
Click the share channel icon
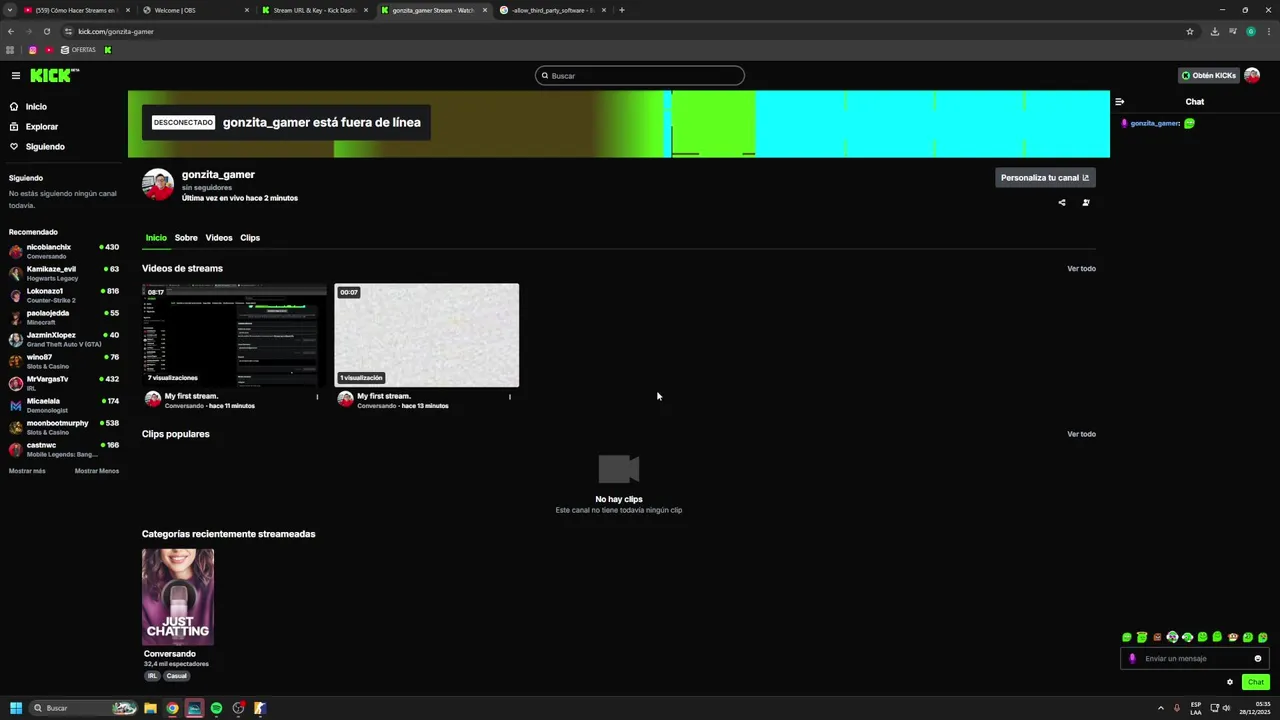[x=1062, y=203]
